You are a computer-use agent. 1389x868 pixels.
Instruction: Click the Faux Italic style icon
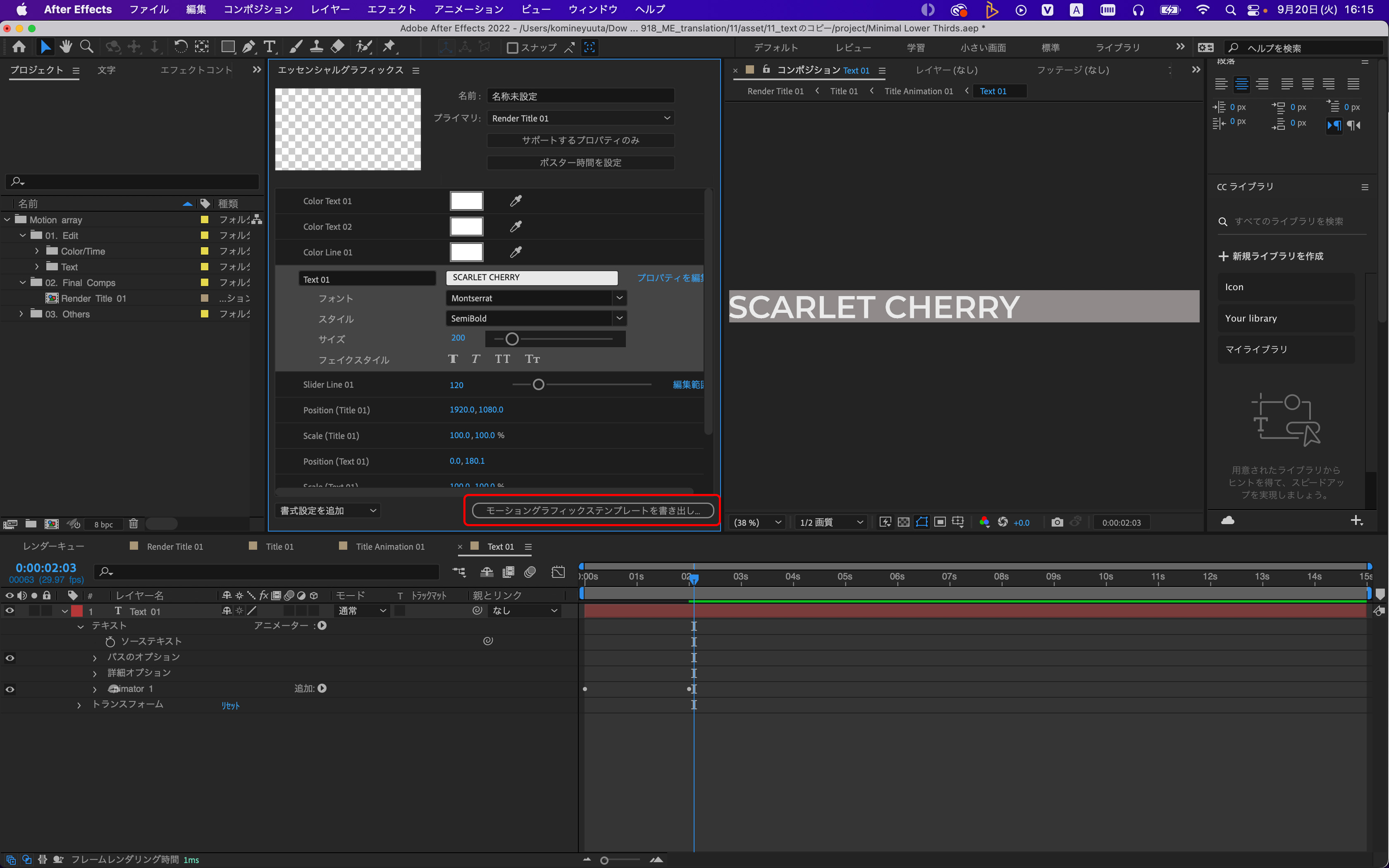pos(476,359)
